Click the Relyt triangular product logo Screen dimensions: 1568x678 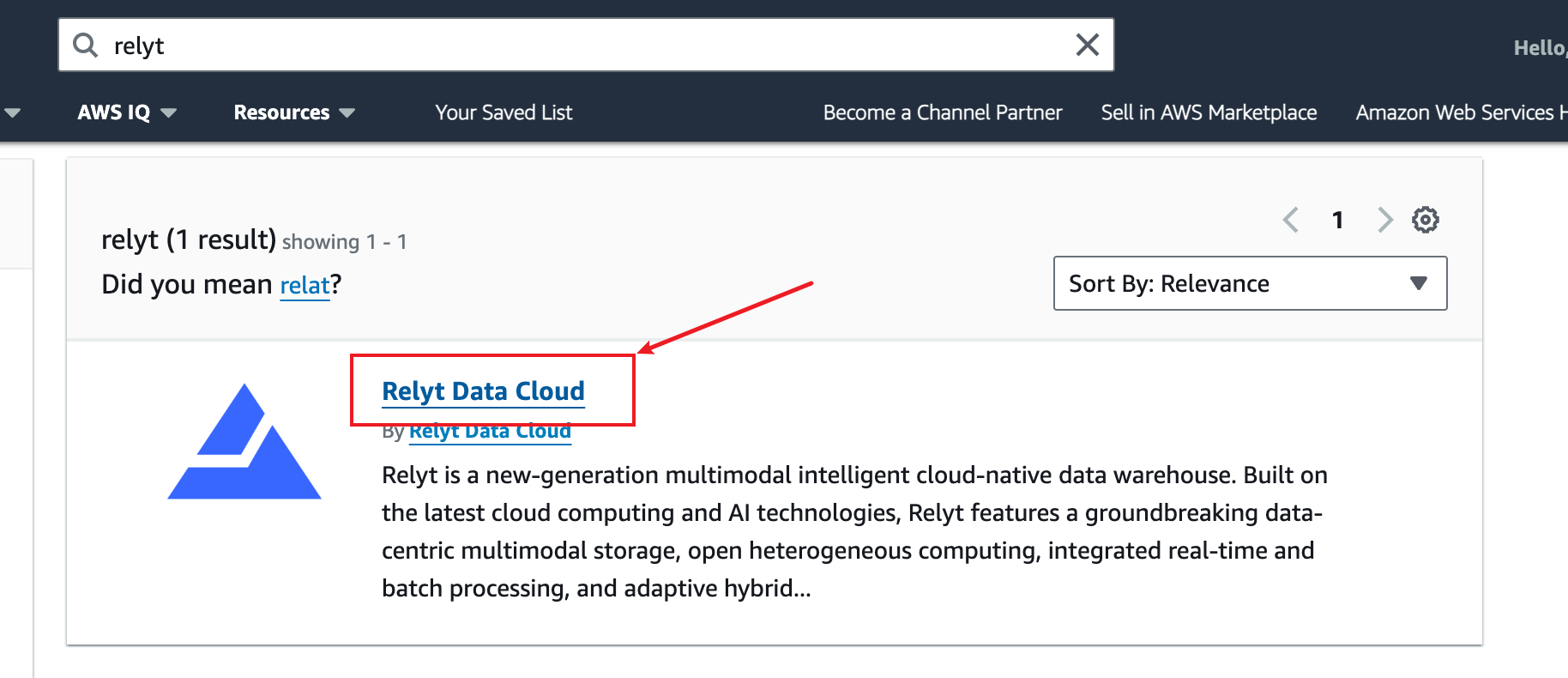pyautogui.click(x=244, y=441)
